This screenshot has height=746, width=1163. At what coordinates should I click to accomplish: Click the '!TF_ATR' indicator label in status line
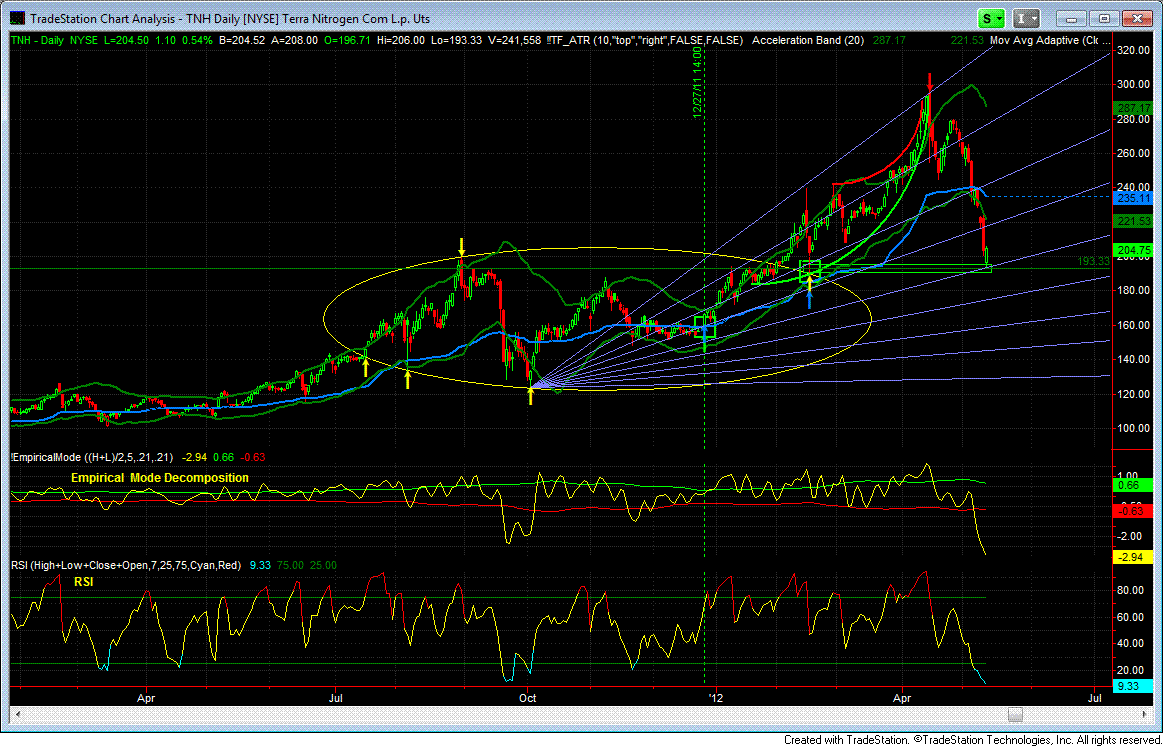click(x=645, y=41)
